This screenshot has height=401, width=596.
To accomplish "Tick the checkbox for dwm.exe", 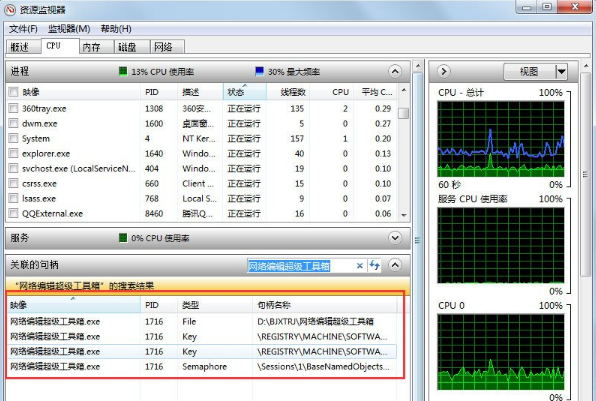I will pyautogui.click(x=13, y=123).
